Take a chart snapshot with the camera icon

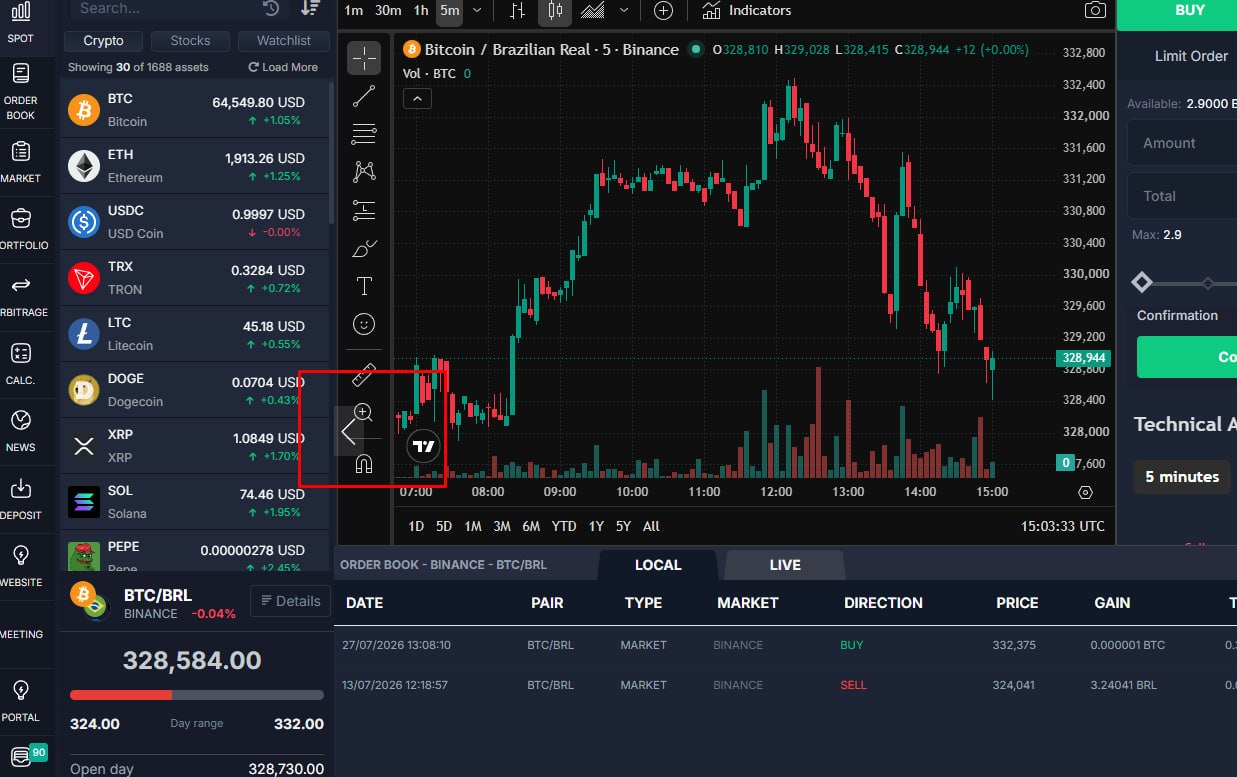1095,10
